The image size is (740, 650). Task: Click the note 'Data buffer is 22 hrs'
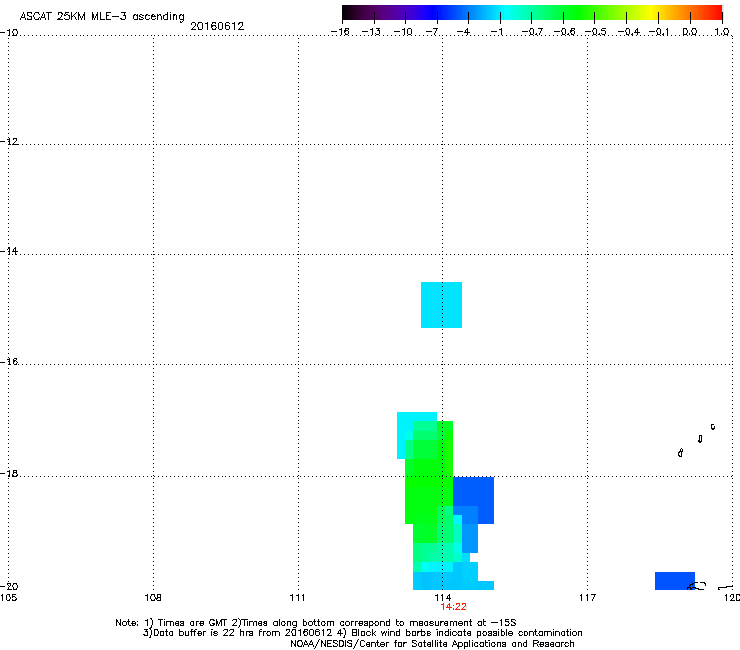202,633
